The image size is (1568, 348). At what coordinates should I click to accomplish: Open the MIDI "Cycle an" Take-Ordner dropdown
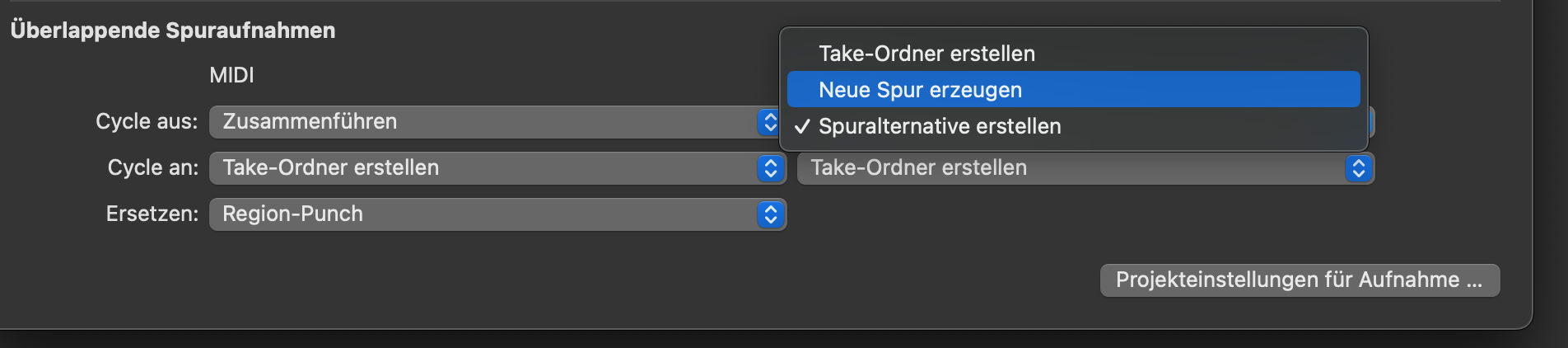pyautogui.click(x=486, y=168)
